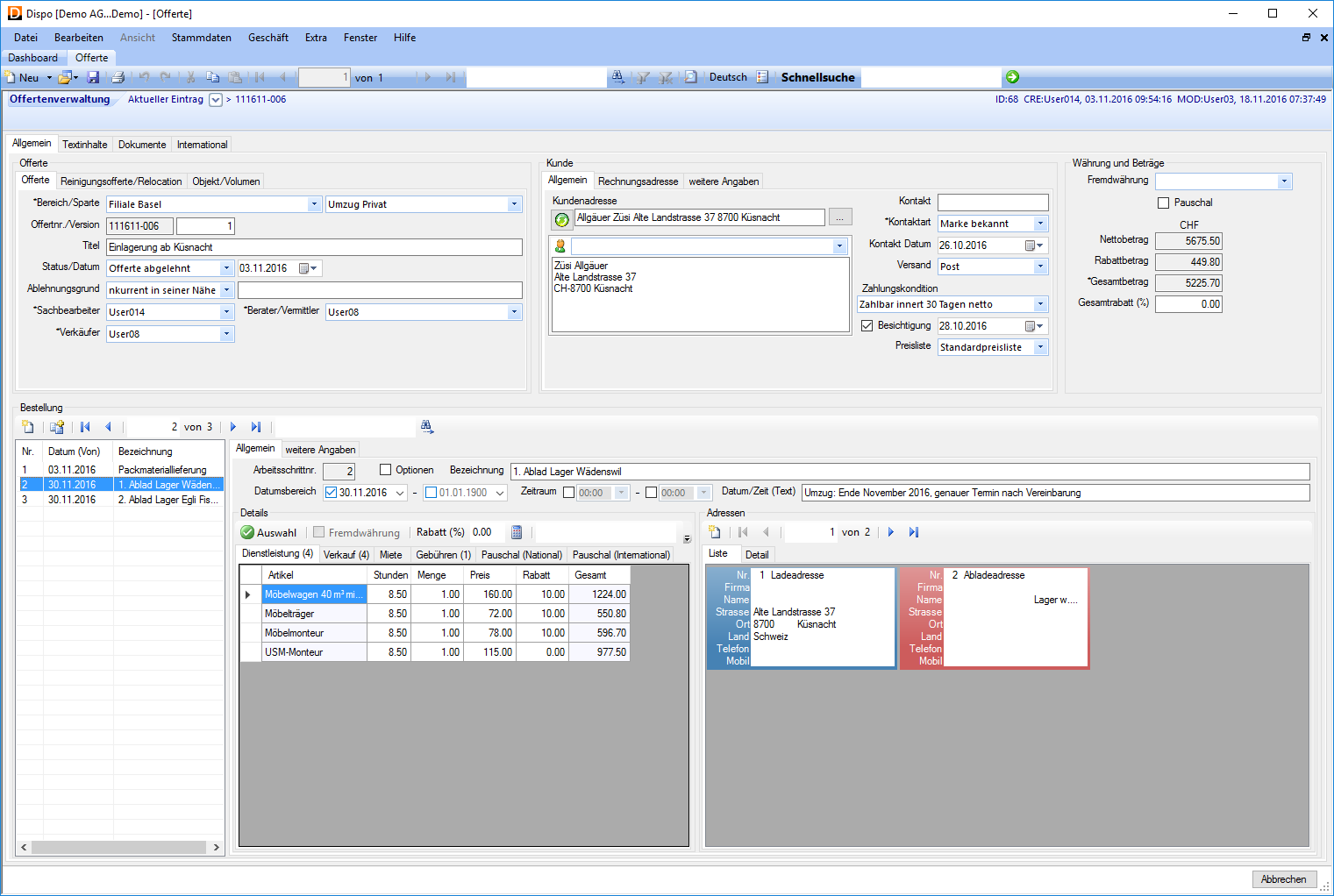The height and width of the screenshot is (896, 1334).
Task: Uncheck the Datumsbereich start date 30.11.2016 checkbox
Action: [x=332, y=493]
